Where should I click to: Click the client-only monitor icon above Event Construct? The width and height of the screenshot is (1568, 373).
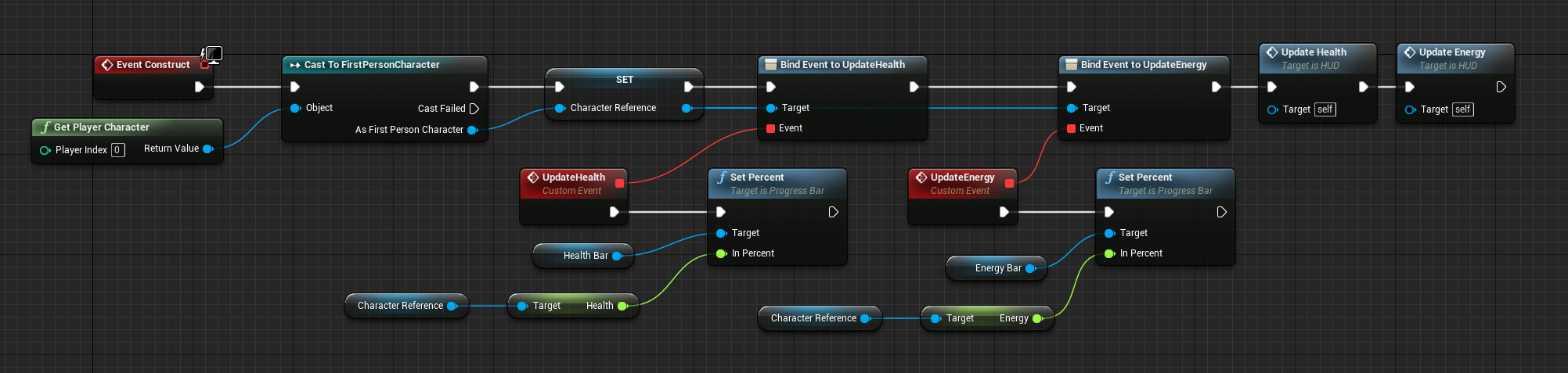click(x=213, y=53)
